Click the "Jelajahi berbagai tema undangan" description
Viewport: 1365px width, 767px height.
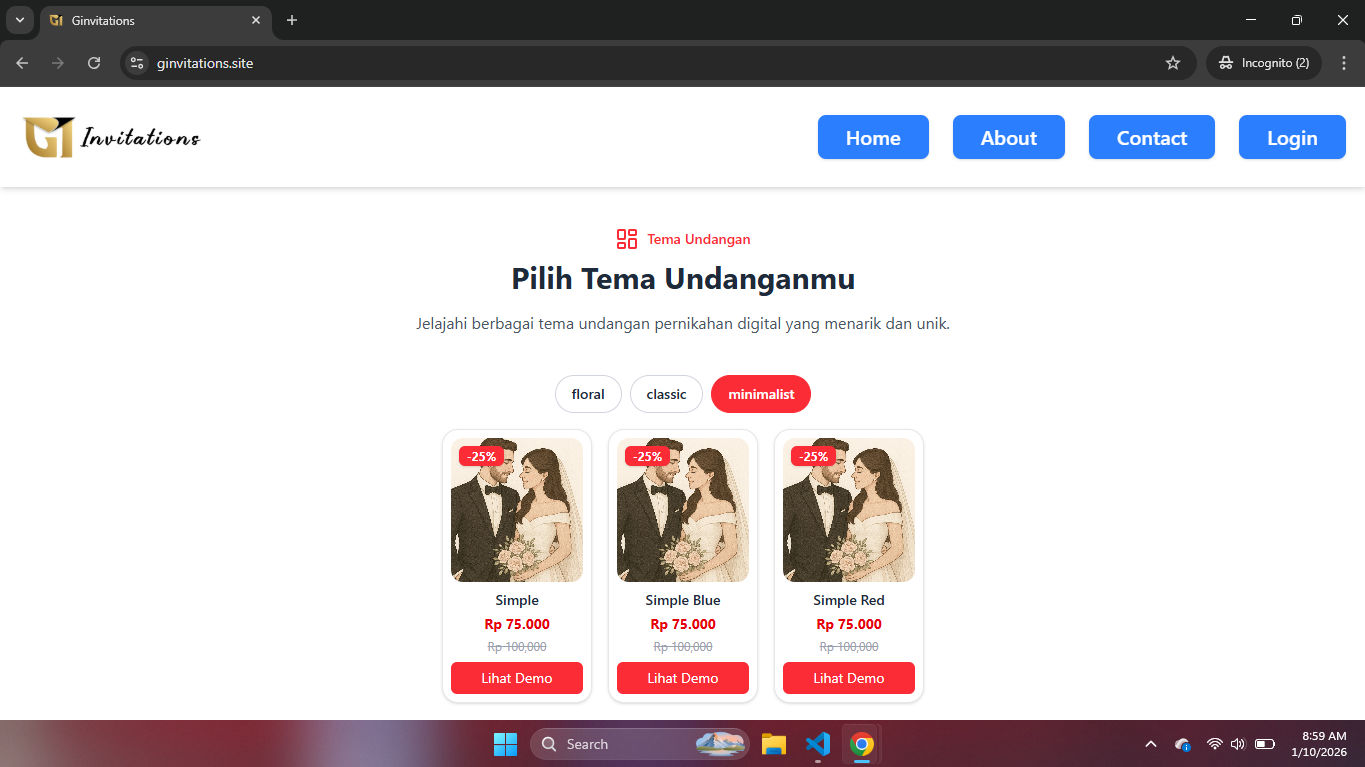click(x=683, y=324)
